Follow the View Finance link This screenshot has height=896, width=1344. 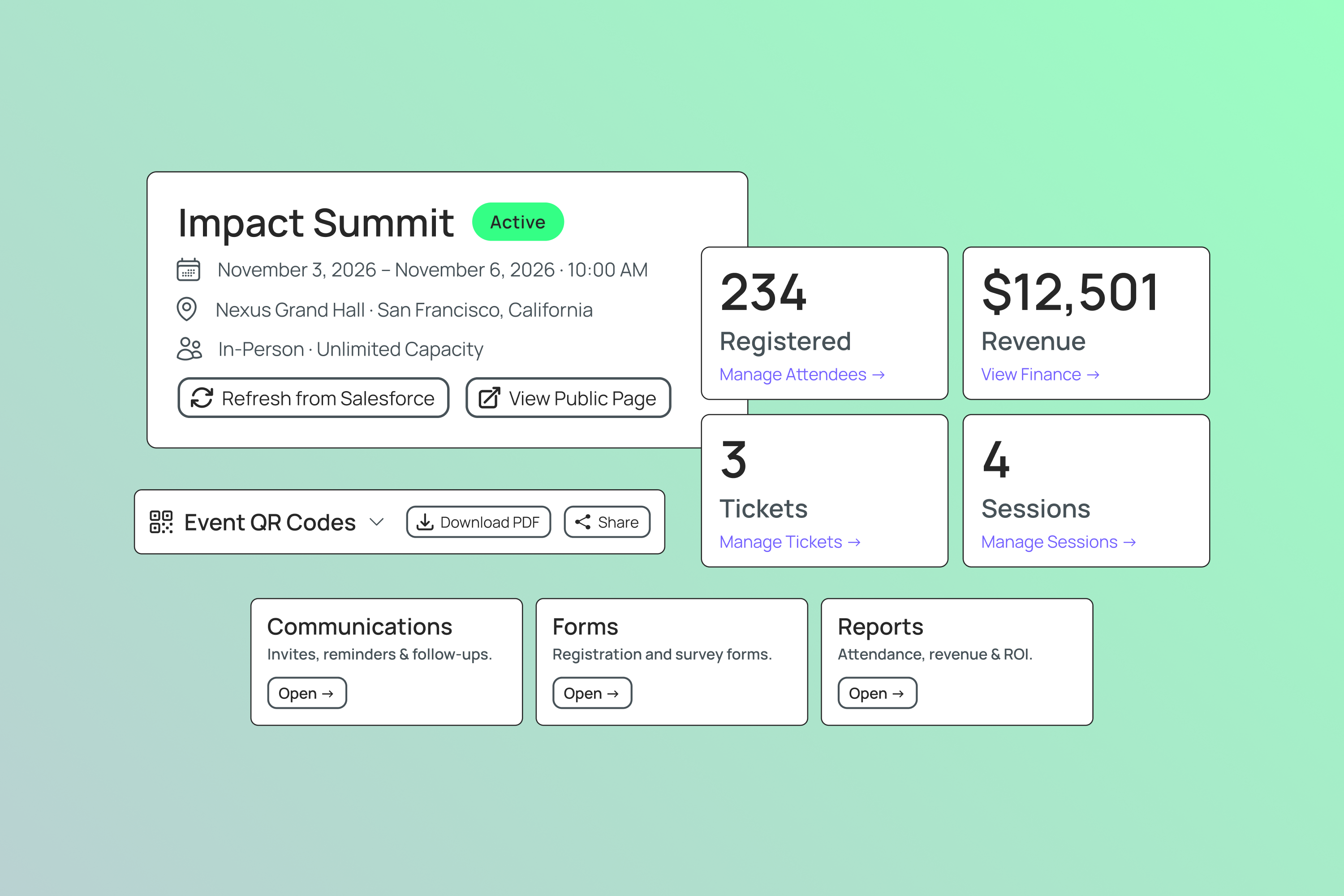(x=1040, y=374)
